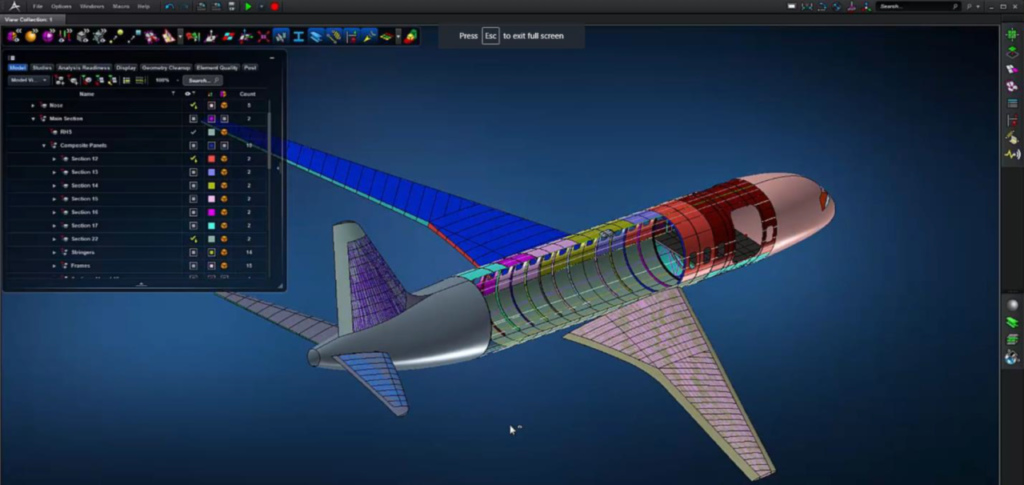This screenshot has width=1024, height=485.
Task: Click the globe icon in right sidebar
Action: click(1011, 357)
